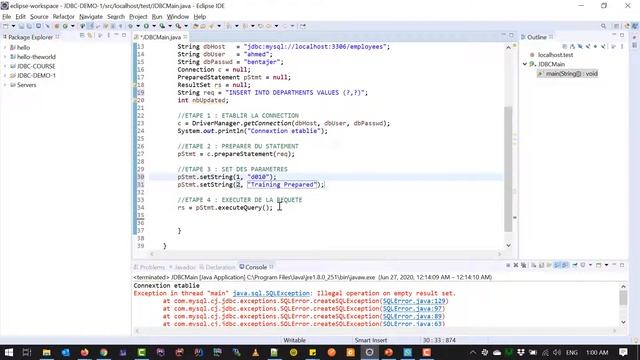Toggle Hide Fields in Outline toolbar
The width and height of the screenshot is (640, 360).
[x=580, y=47]
